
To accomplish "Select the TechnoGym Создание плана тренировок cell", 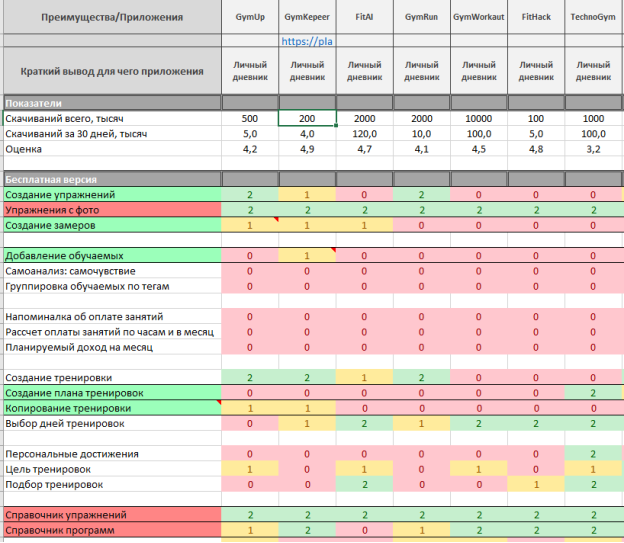I will point(593,393).
